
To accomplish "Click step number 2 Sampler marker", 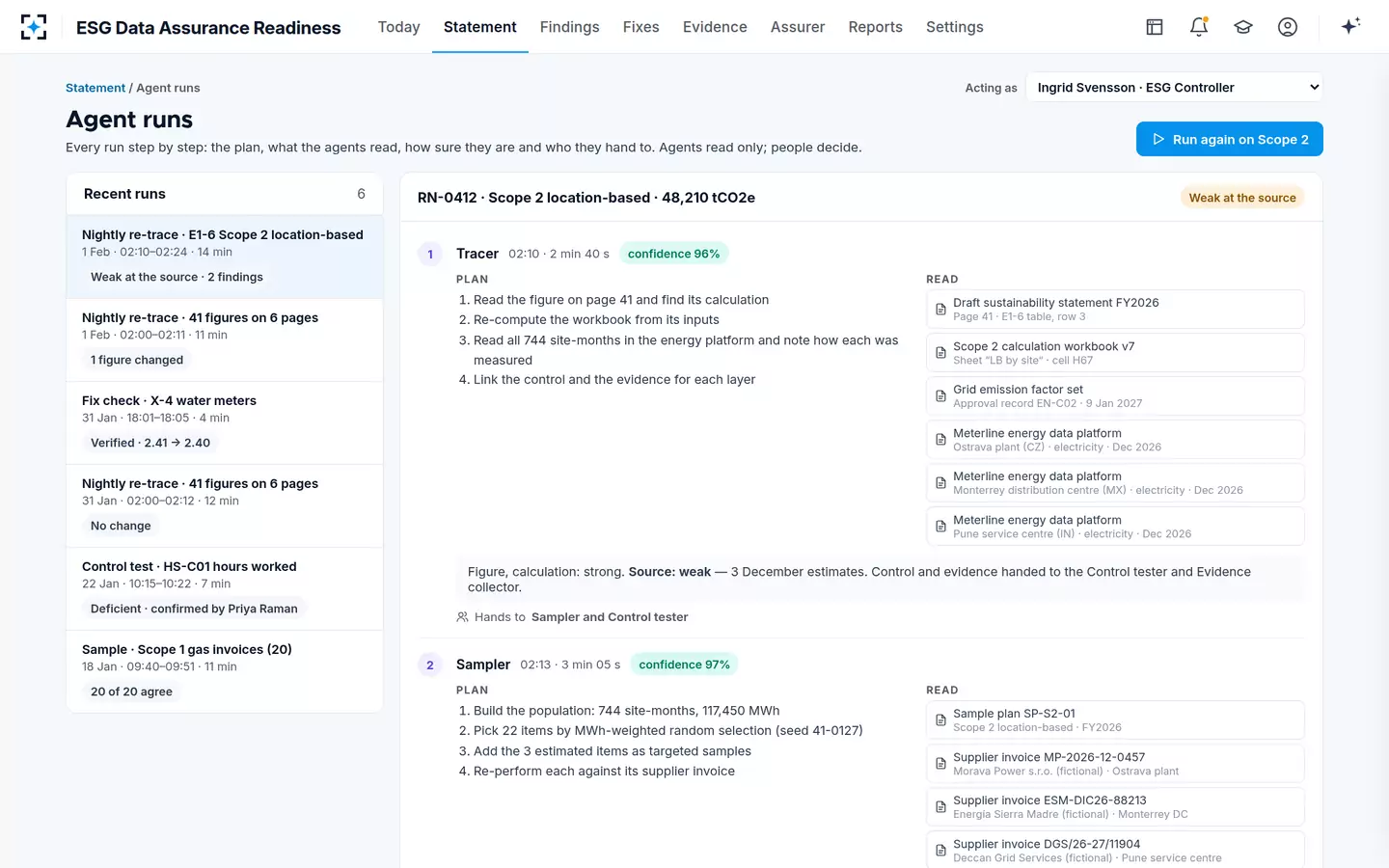I will pyautogui.click(x=430, y=665).
